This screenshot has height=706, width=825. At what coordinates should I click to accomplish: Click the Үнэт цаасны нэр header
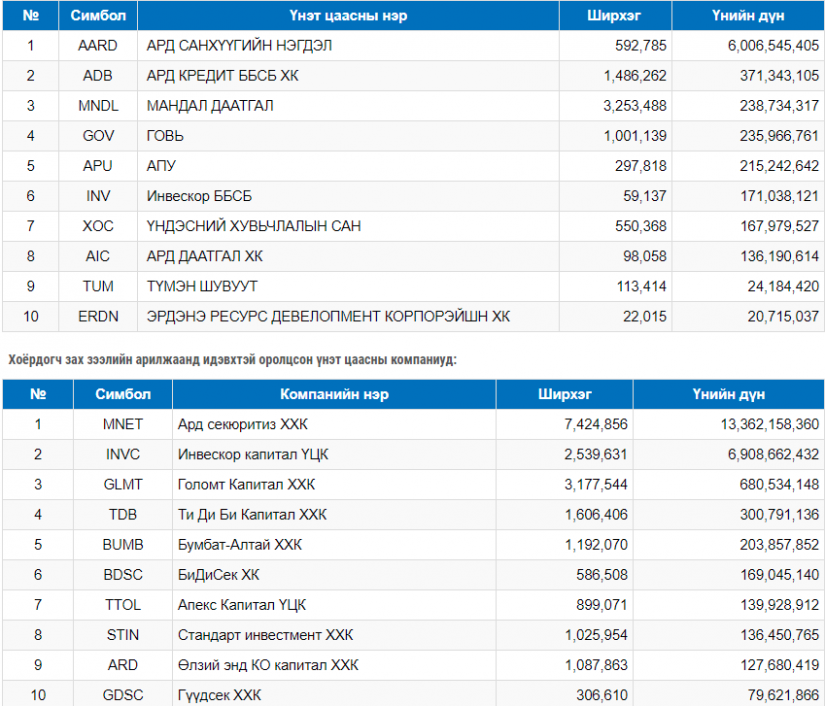(x=348, y=15)
